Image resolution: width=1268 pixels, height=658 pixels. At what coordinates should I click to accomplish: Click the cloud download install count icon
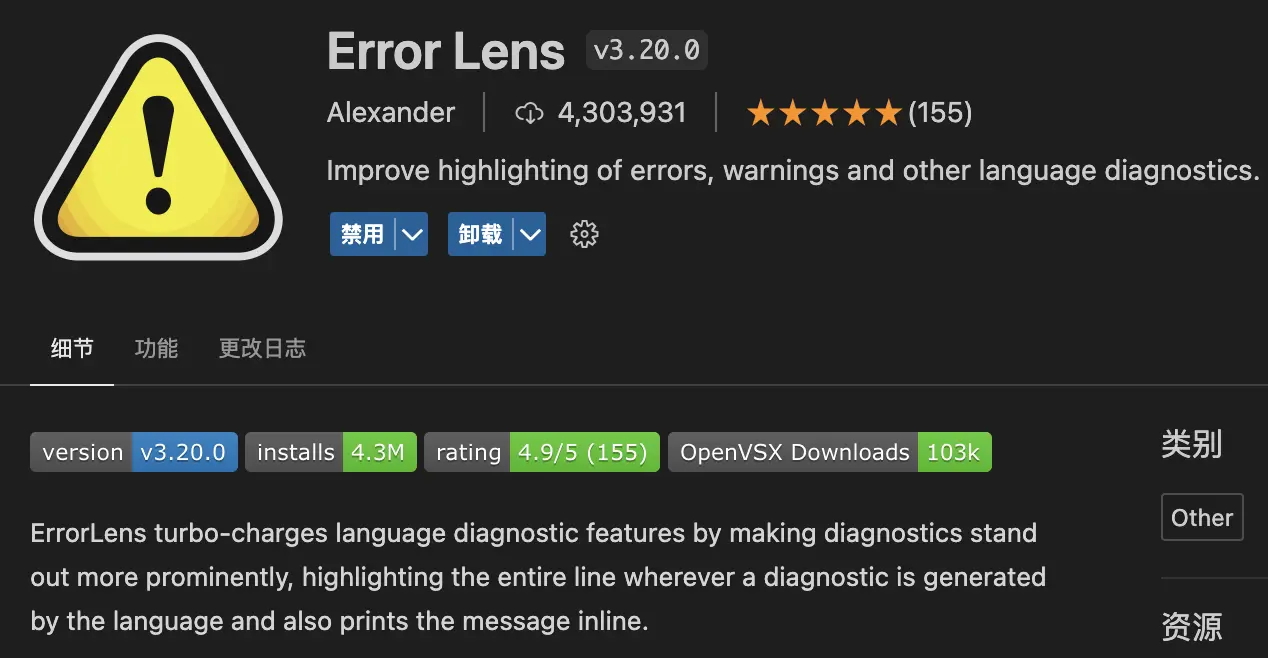[529, 113]
